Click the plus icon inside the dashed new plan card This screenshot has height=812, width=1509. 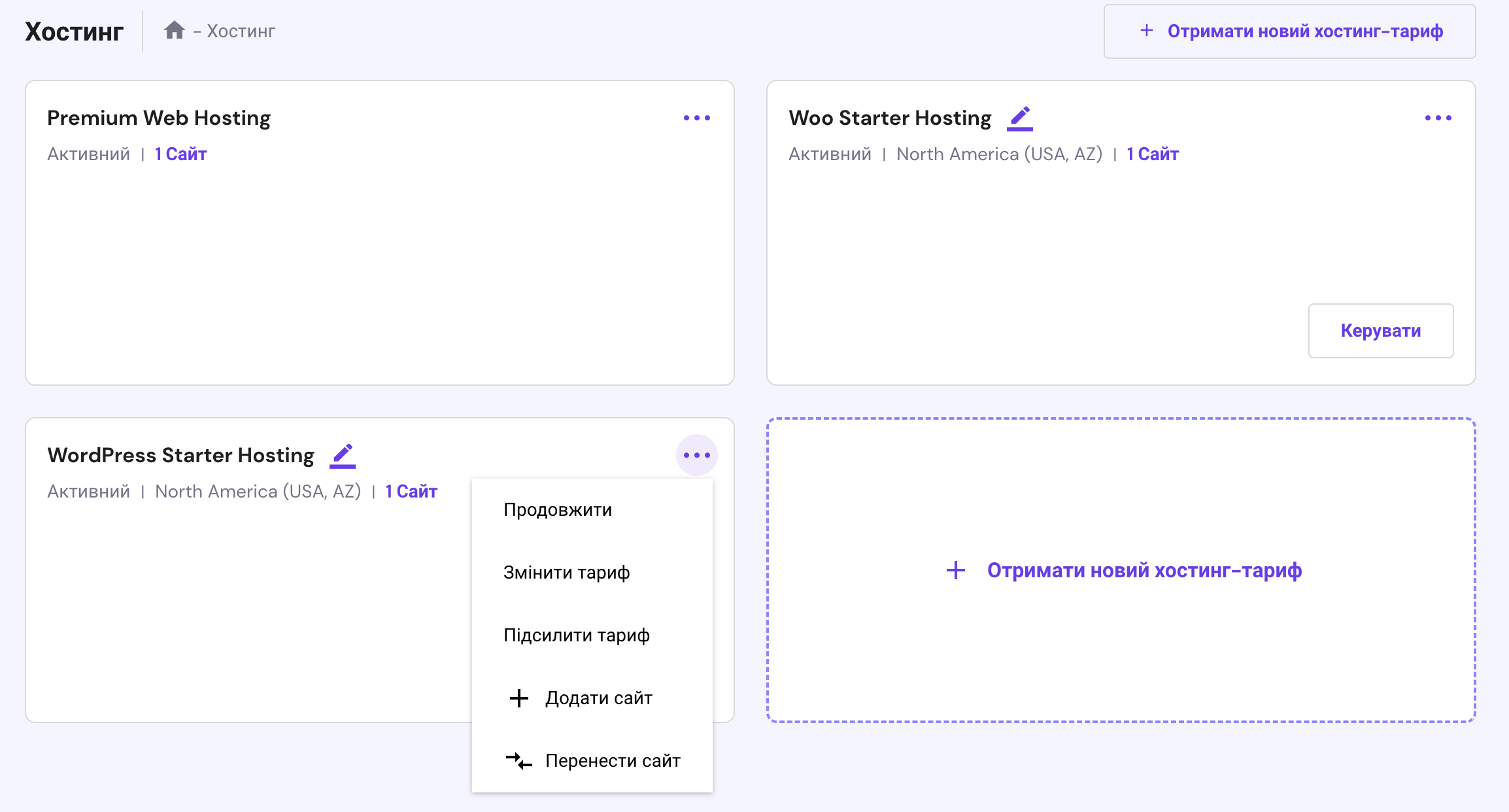point(955,569)
